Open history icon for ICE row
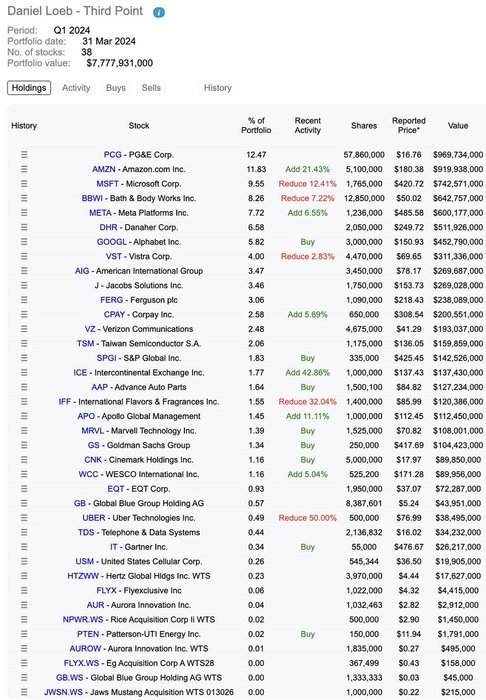 [24, 372]
